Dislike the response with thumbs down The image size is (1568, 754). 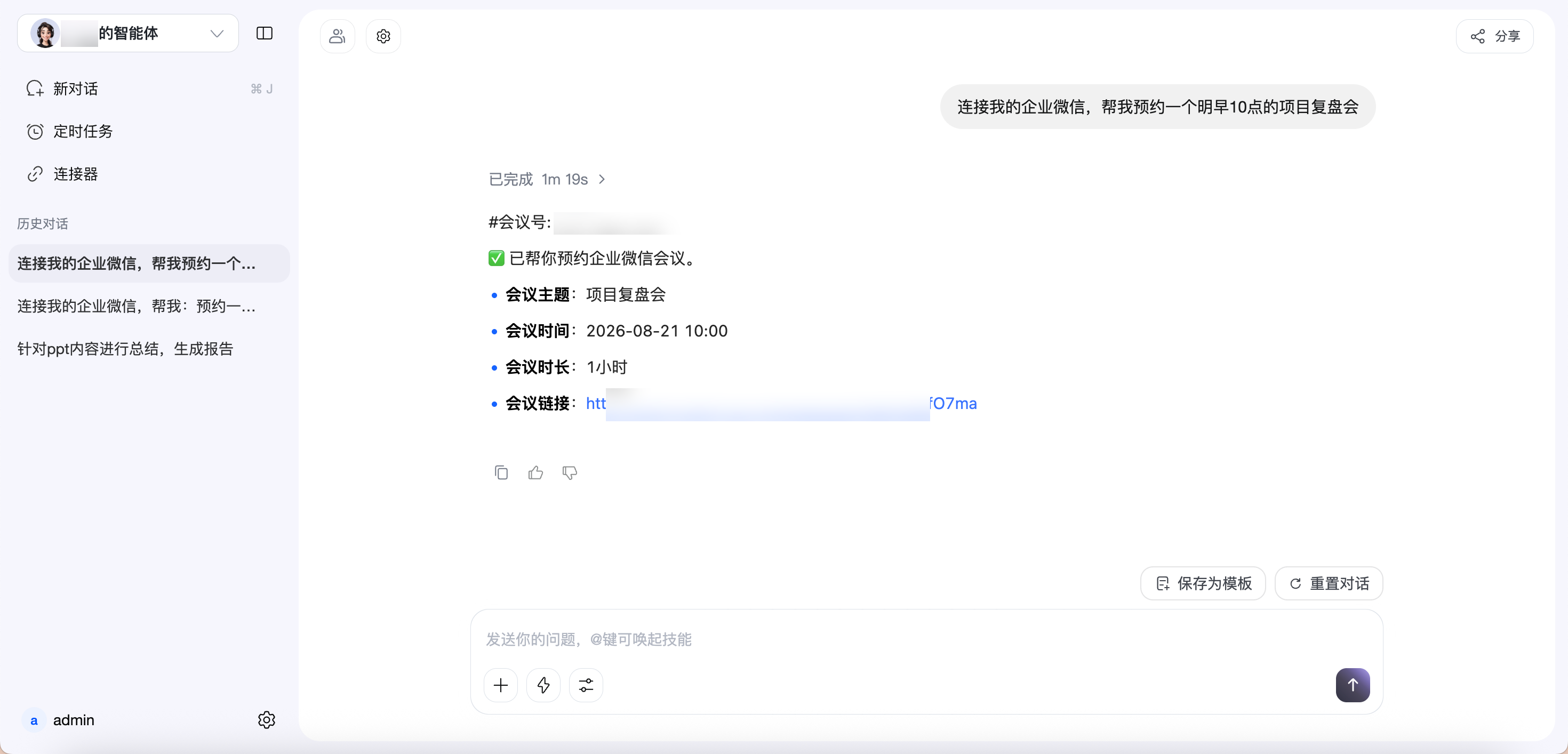coord(570,472)
